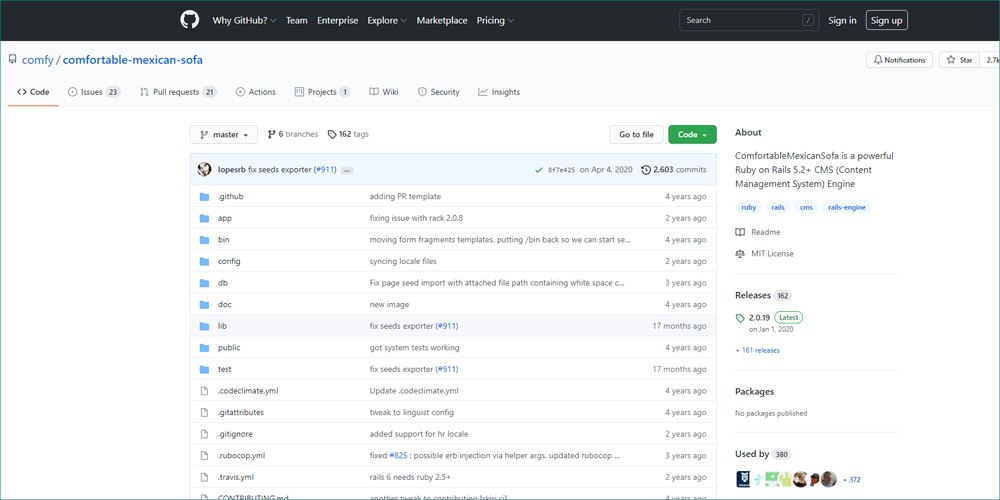
Task: Open the master branch dropdown
Action: (x=224, y=135)
